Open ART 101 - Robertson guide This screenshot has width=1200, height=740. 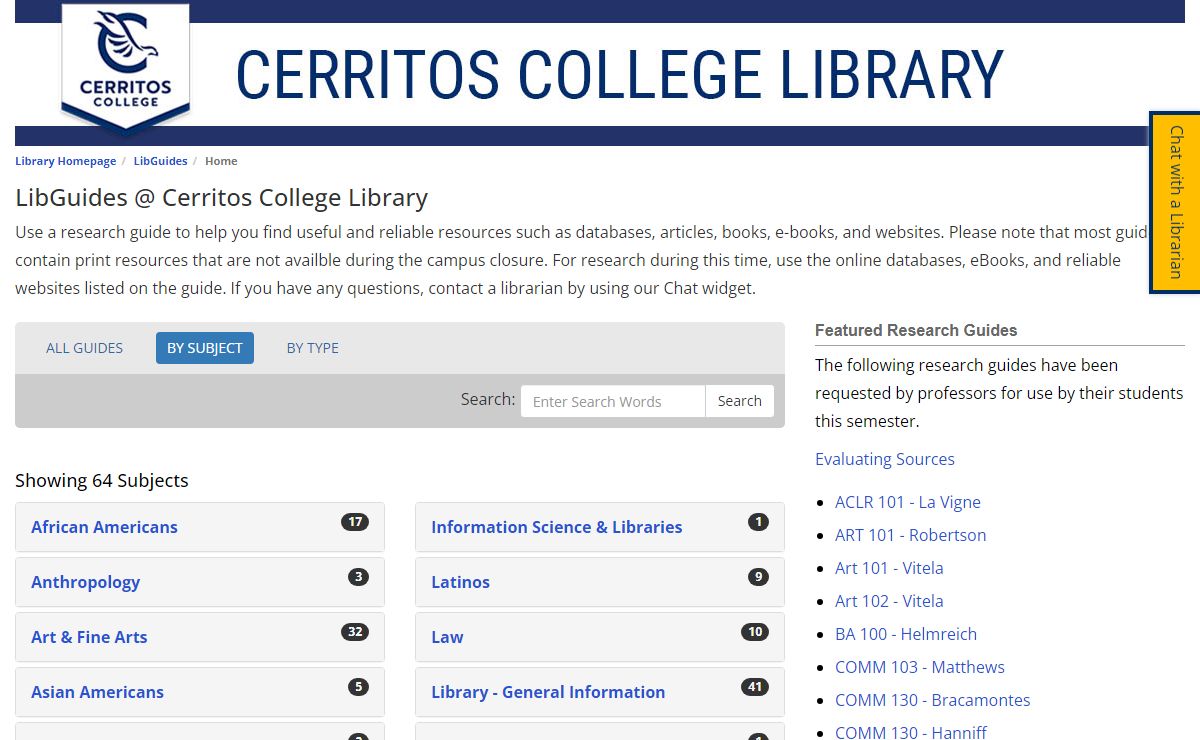pos(911,535)
